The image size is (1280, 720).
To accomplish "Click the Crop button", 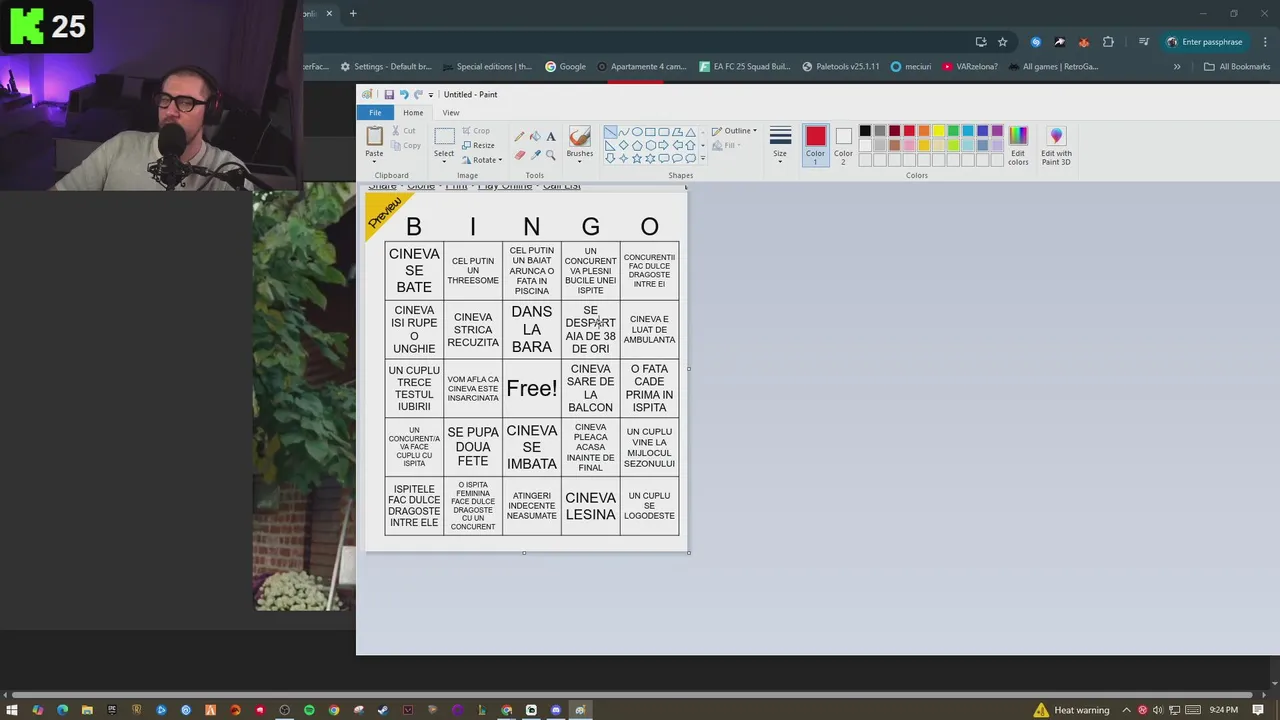I will tap(476, 131).
